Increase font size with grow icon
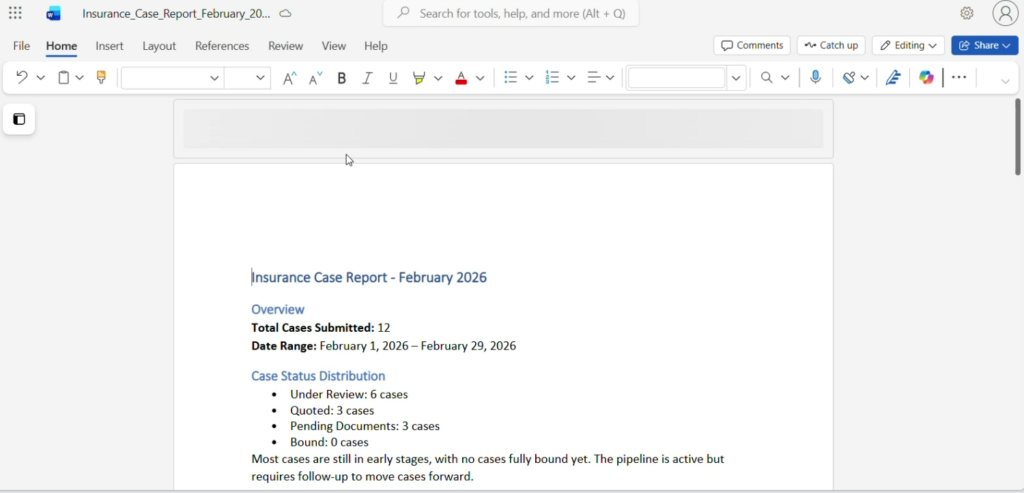This screenshot has height=493, width=1024. 290,78
